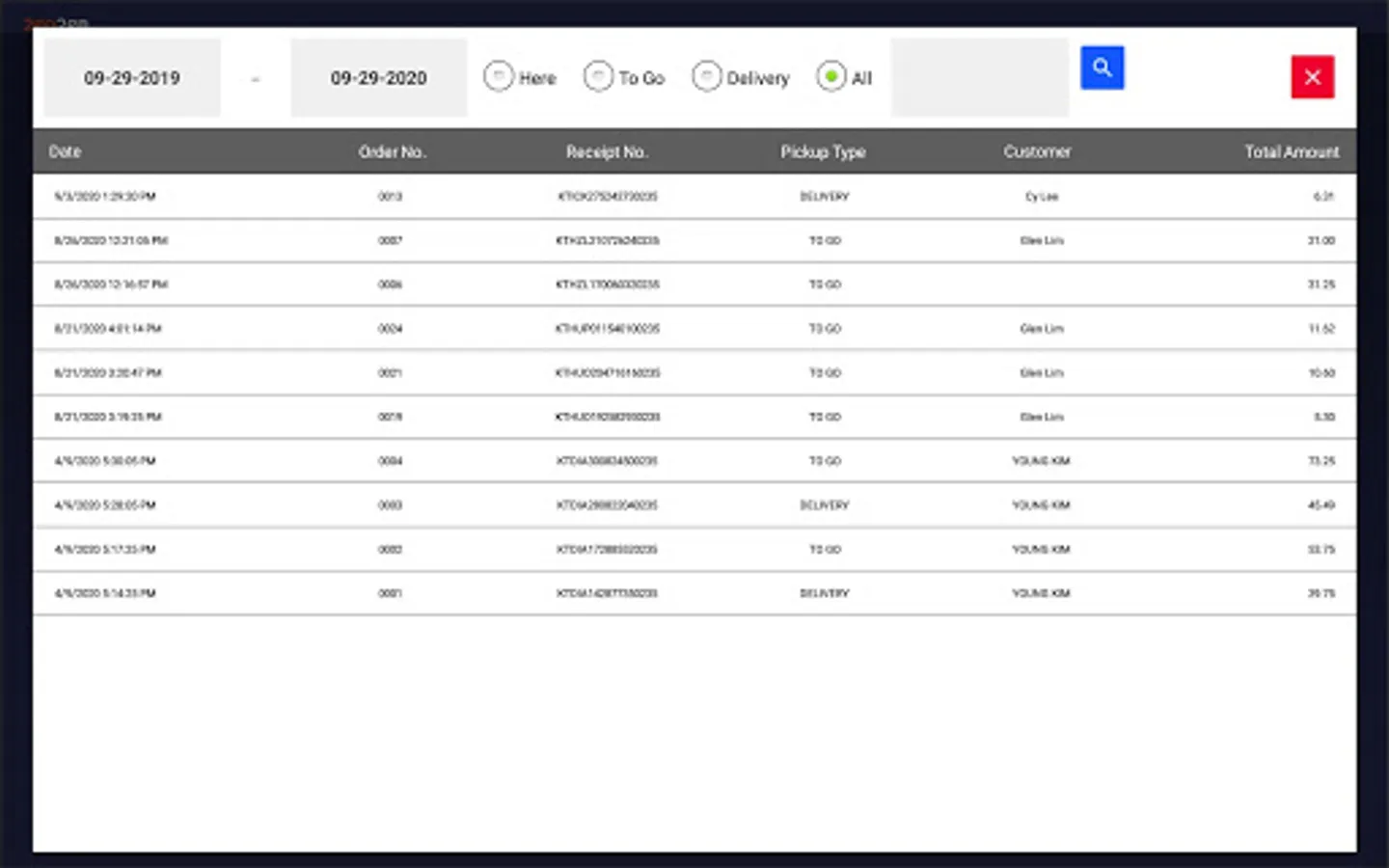Viewport: 1389px width, 868px height.
Task: Focus the empty search text box
Action: [x=979, y=78]
